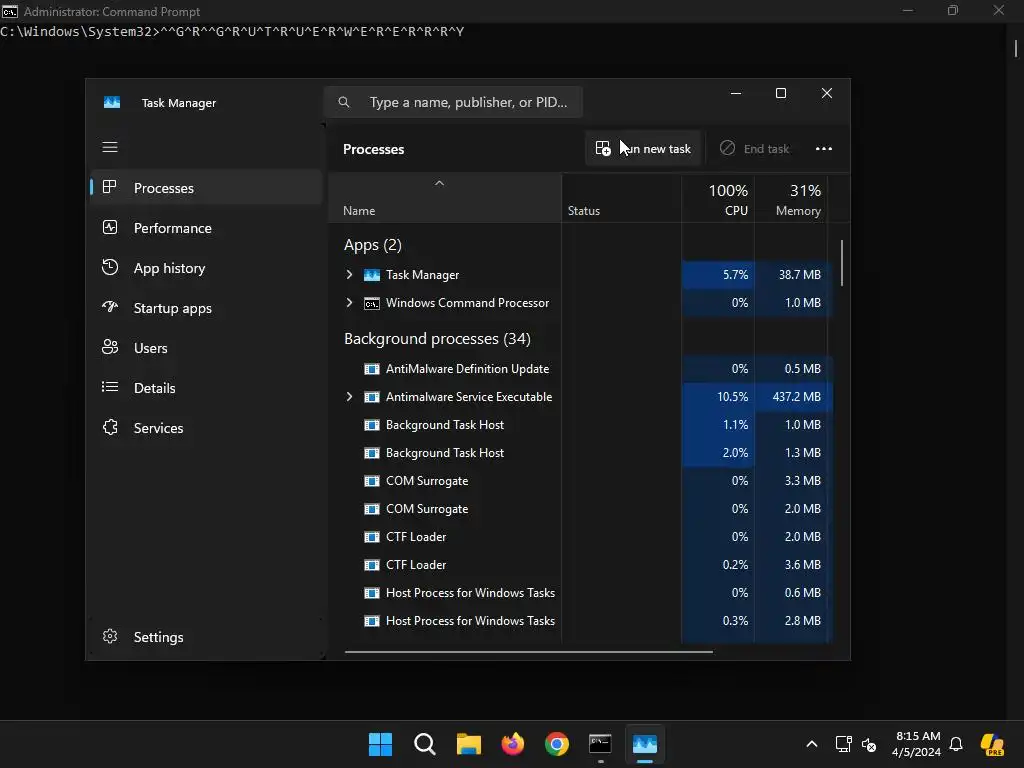Click the muted volume tray icon
This screenshot has height=768, width=1024.
click(x=869, y=744)
